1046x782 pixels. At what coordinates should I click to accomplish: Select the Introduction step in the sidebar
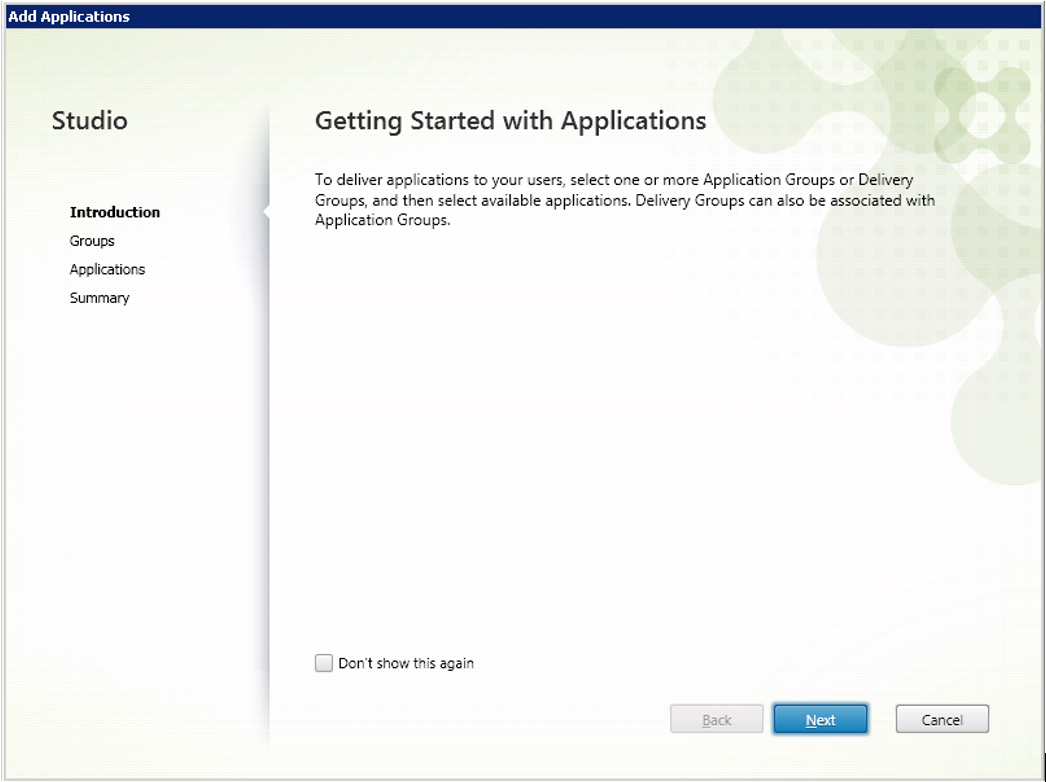pos(115,212)
